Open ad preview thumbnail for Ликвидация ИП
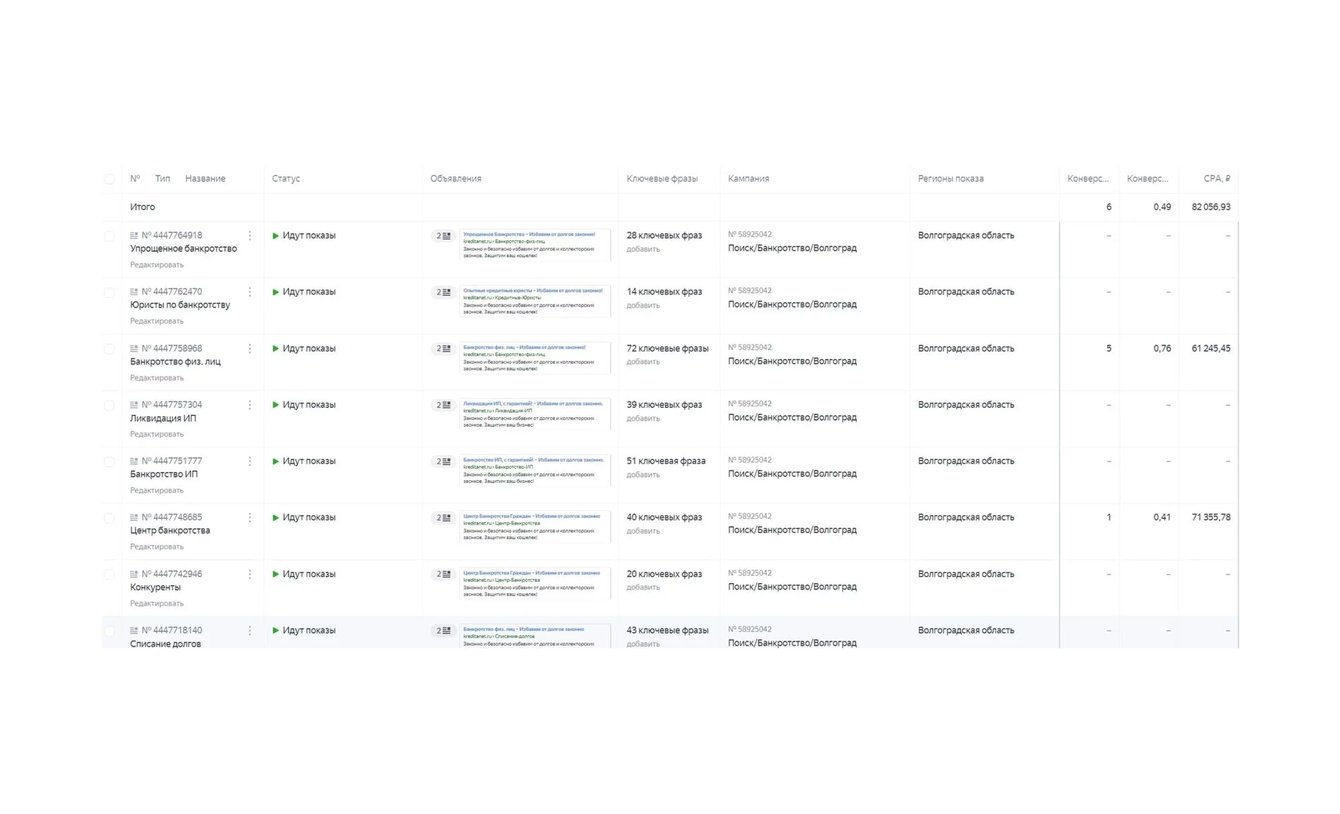 pyautogui.click(x=535, y=414)
